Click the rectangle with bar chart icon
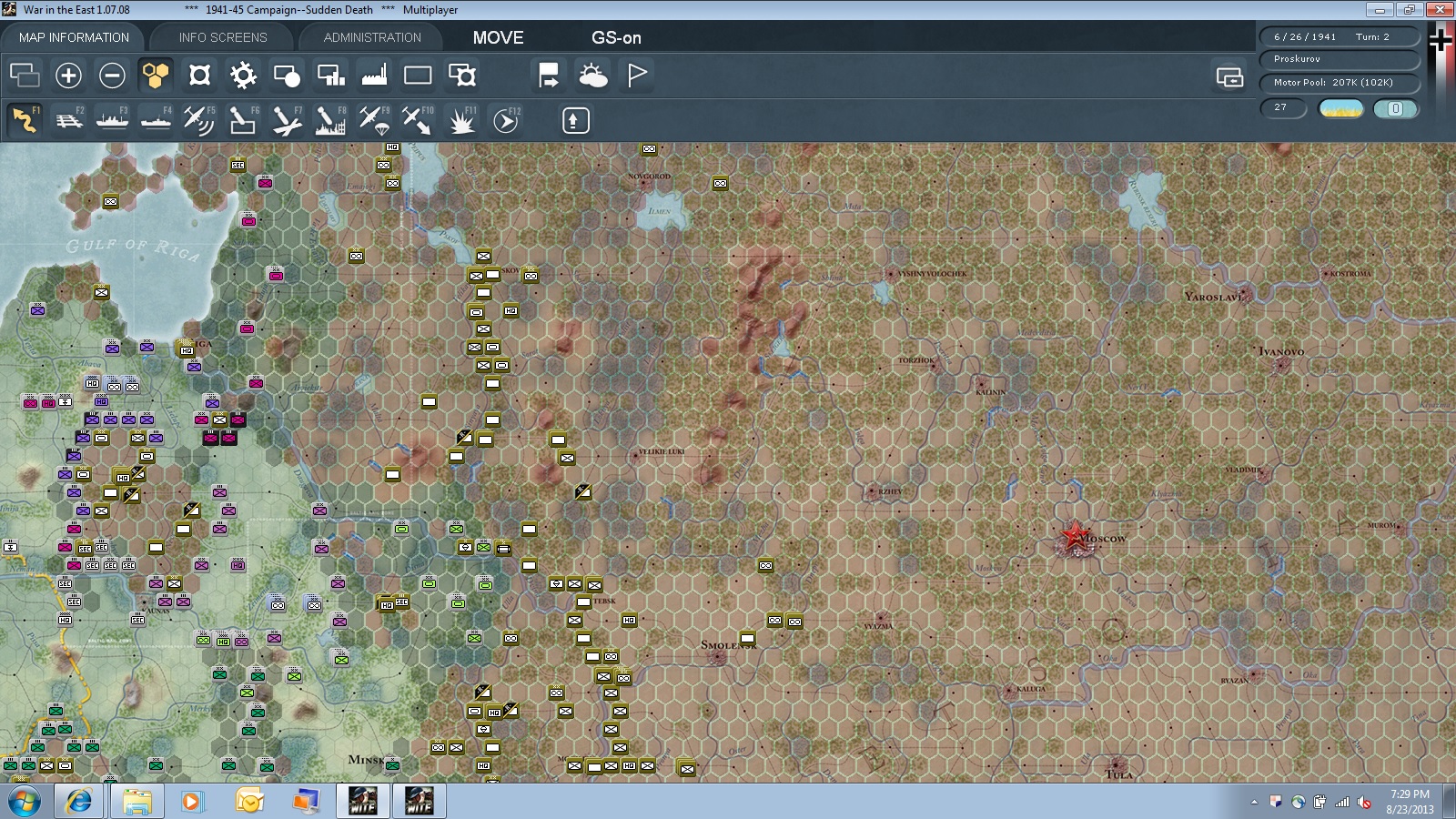The width and height of the screenshot is (1456, 819). [330, 75]
